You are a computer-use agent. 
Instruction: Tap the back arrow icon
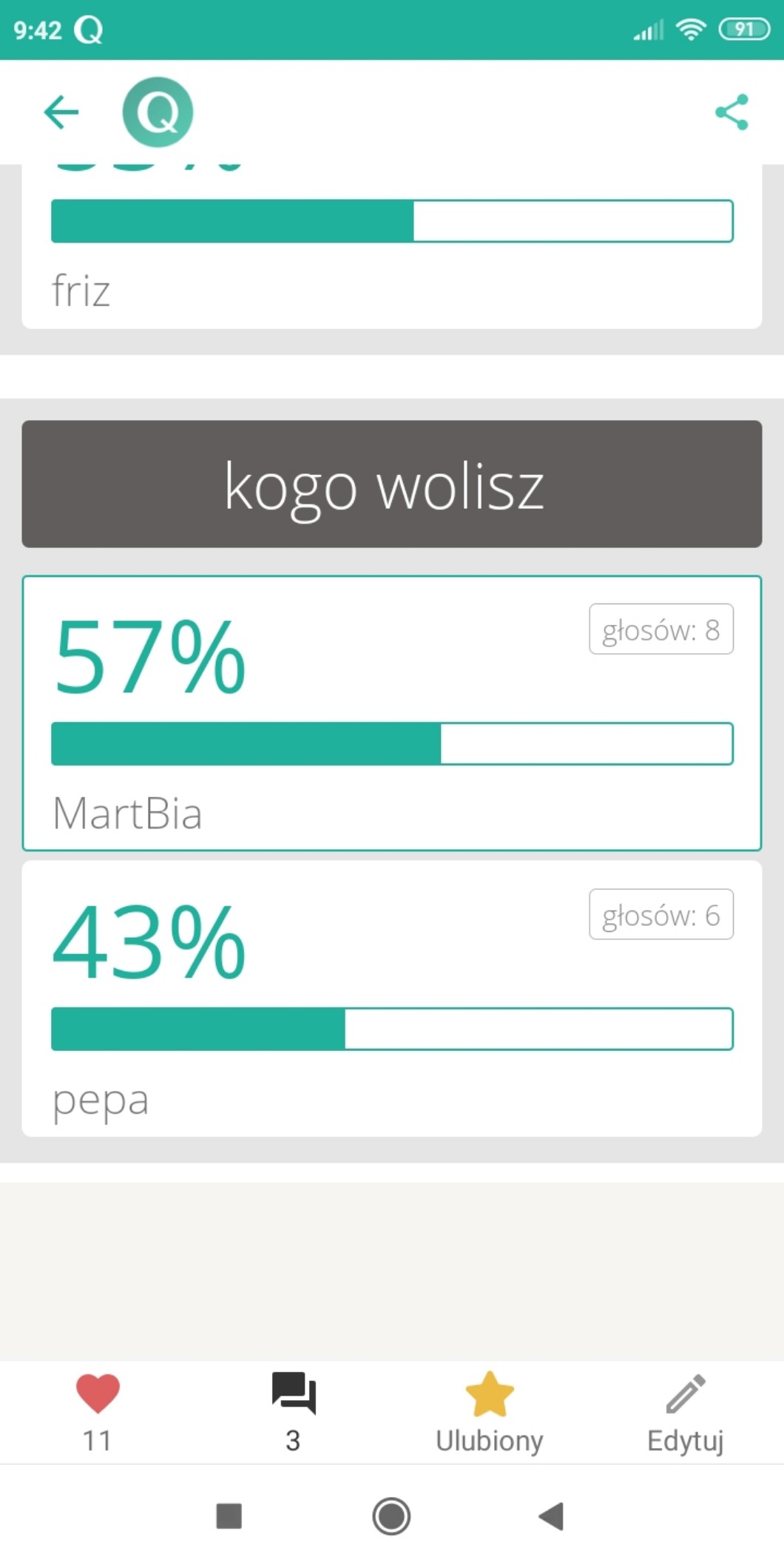coord(61,112)
